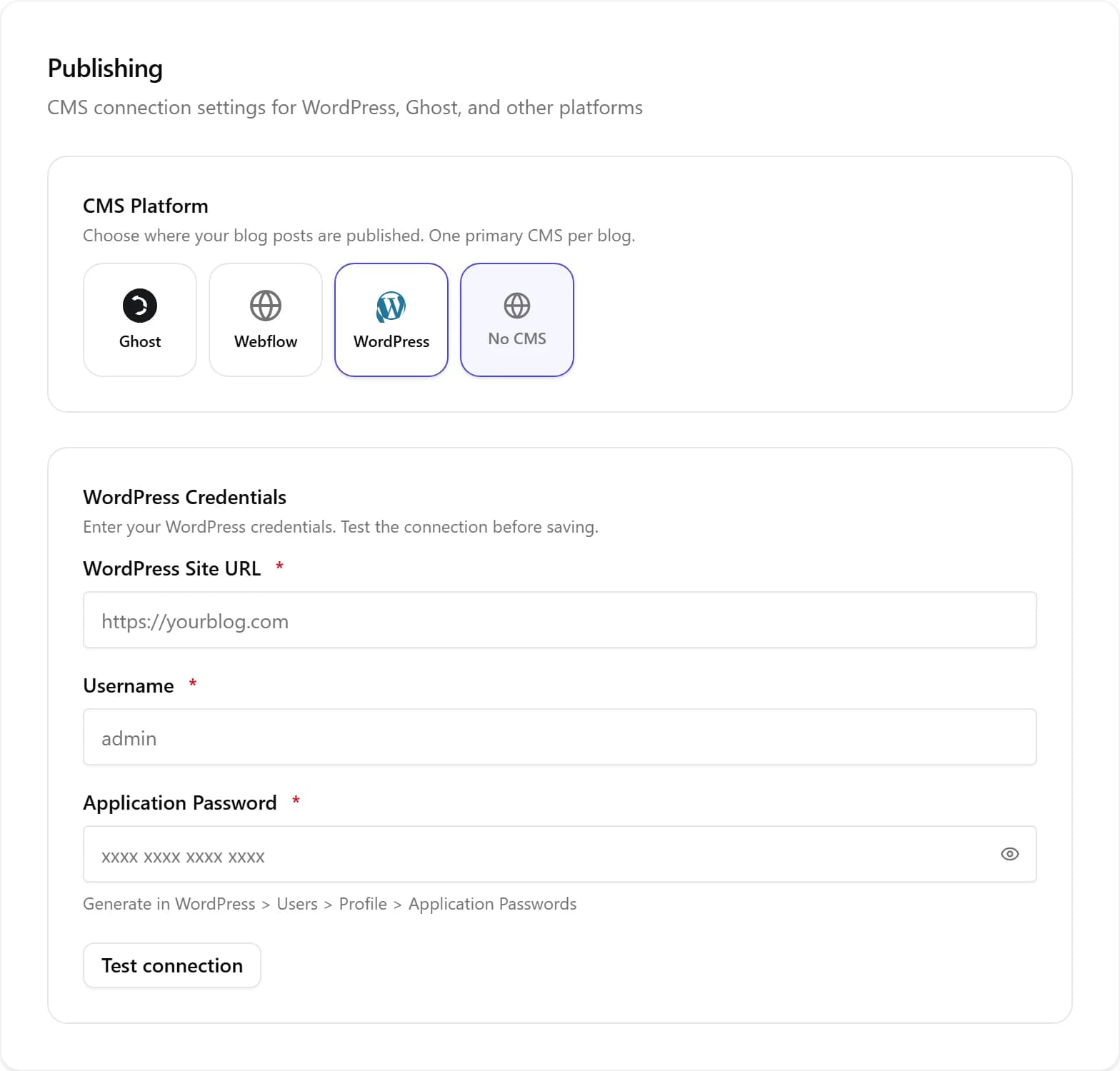The width and height of the screenshot is (1120, 1071).
Task: Choose the Webflow platform card
Action: pyautogui.click(x=266, y=320)
